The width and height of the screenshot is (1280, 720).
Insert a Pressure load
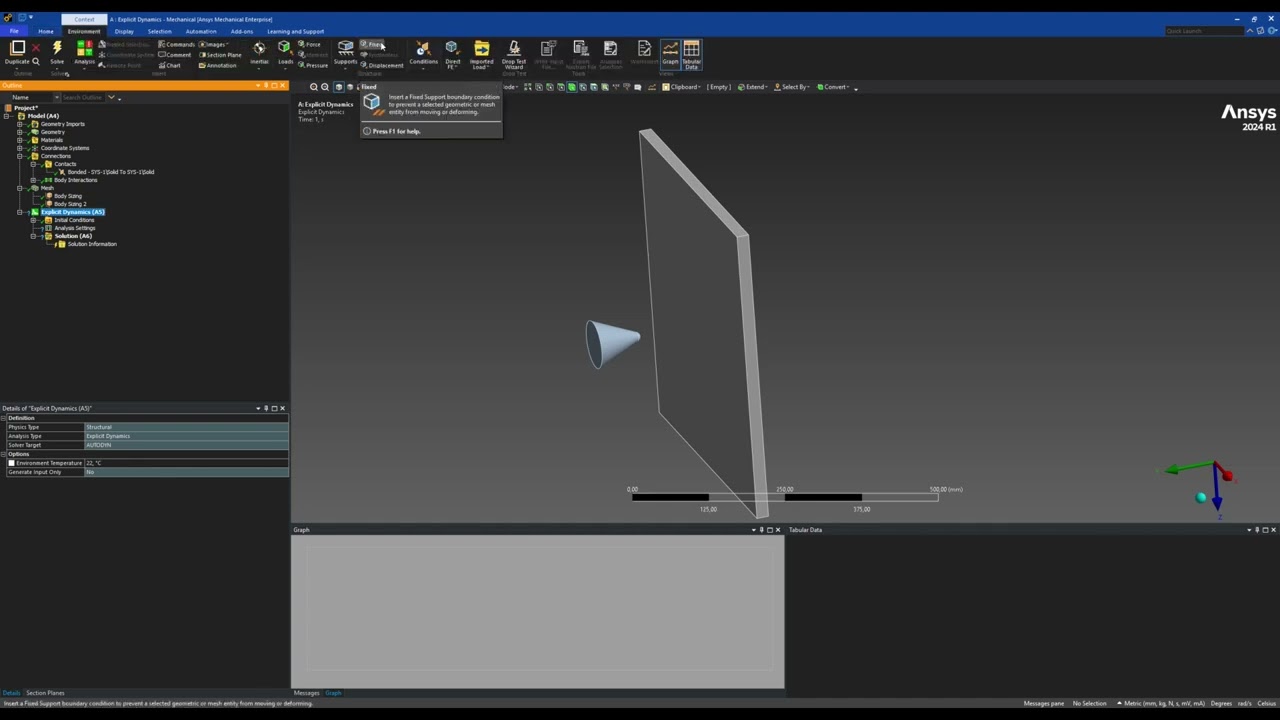tap(313, 65)
